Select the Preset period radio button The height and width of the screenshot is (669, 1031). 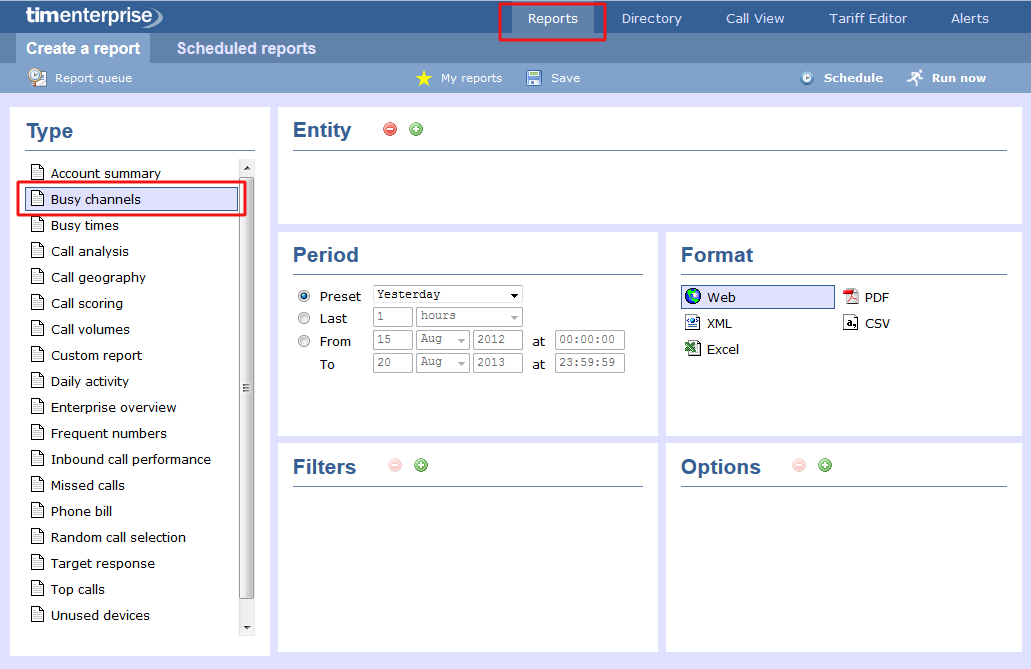(x=304, y=296)
